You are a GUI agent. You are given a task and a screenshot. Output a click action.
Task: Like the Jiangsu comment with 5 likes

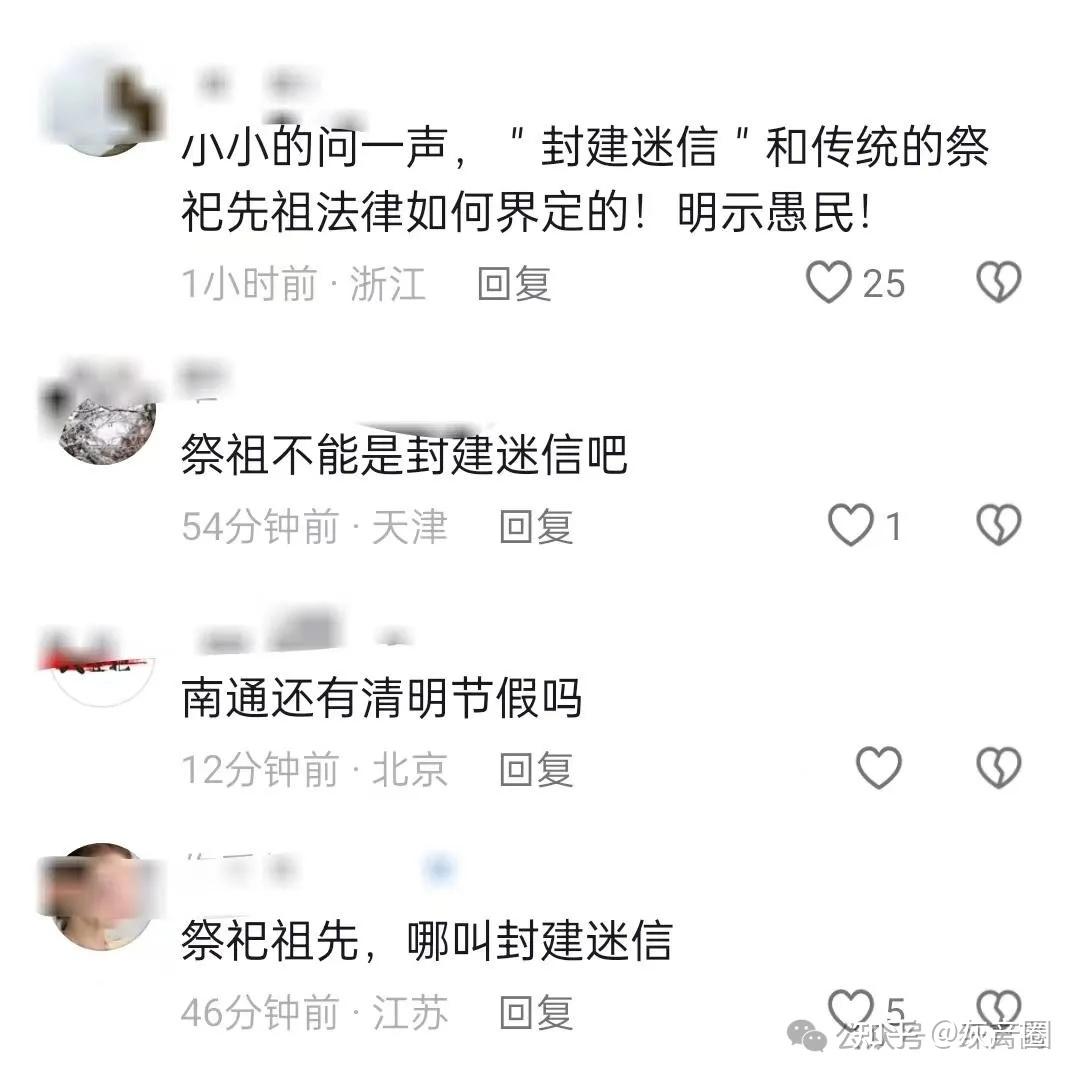pos(851,1010)
